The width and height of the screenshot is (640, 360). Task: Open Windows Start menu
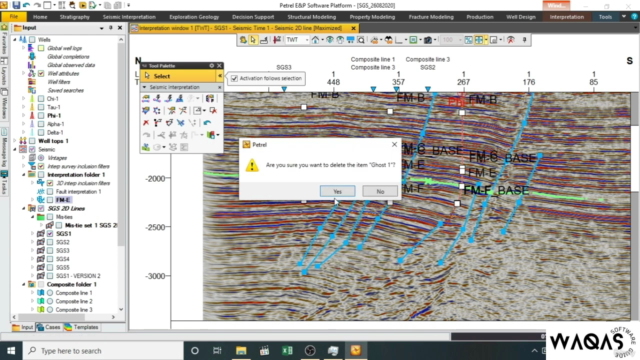(11, 351)
